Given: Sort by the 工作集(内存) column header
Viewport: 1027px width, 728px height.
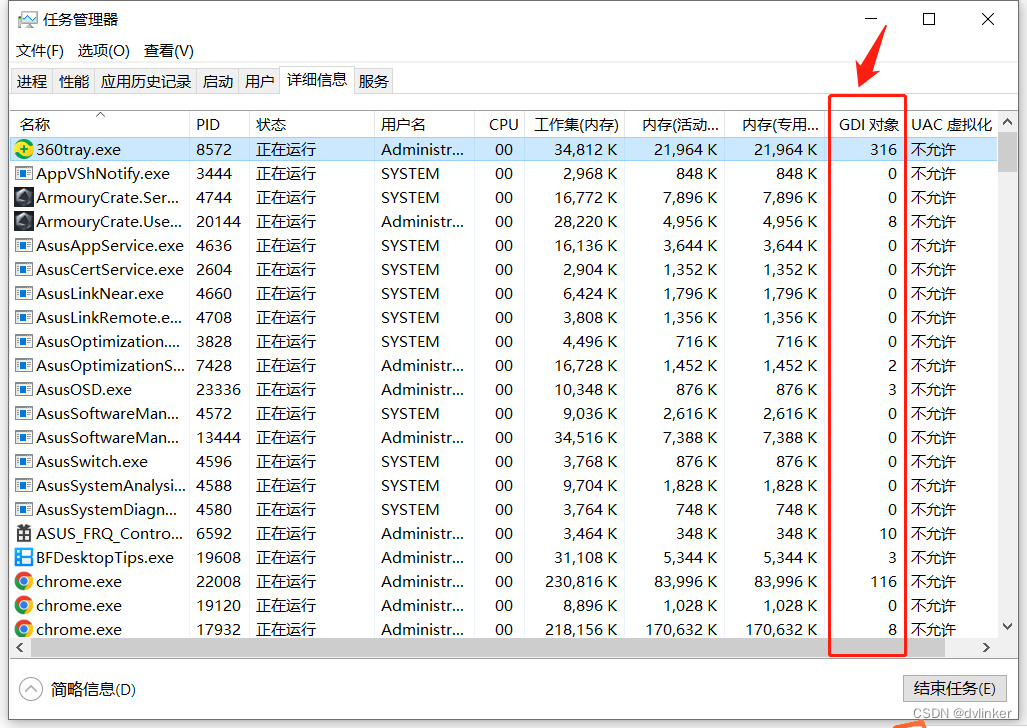Looking at the screenshot, I should click(574, 125).
